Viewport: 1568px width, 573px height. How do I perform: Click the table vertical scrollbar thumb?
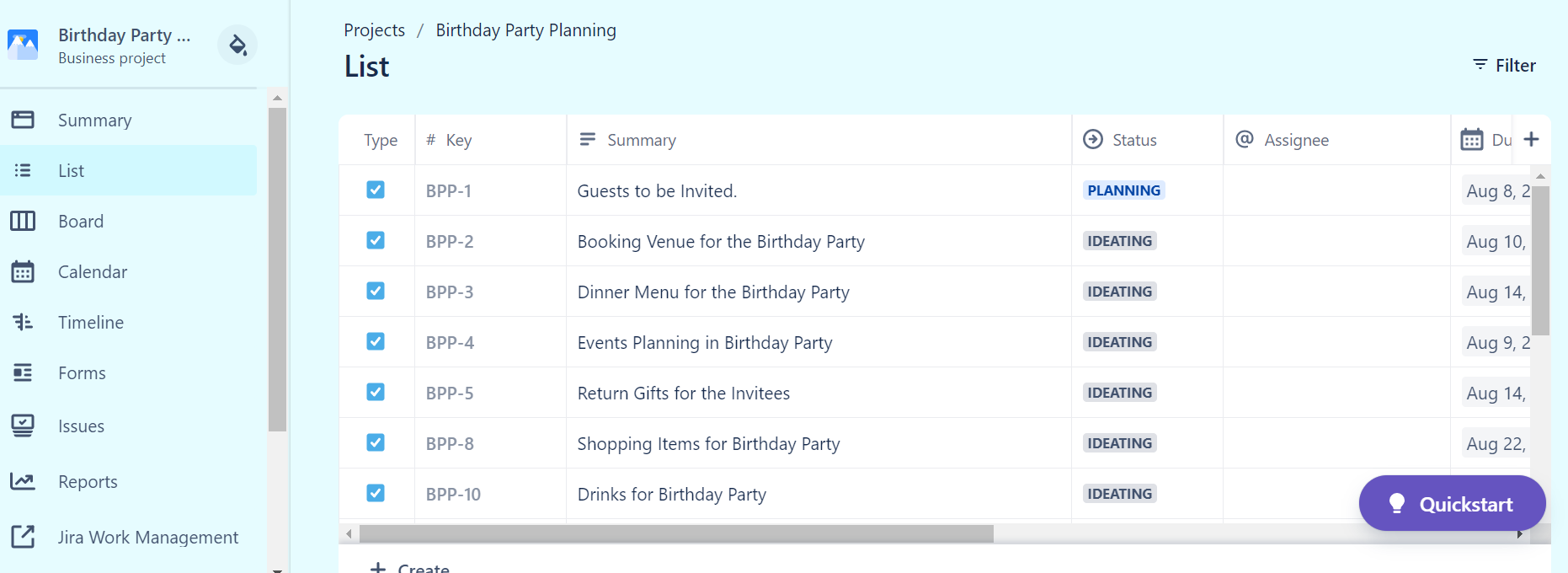coord(1540,261)
